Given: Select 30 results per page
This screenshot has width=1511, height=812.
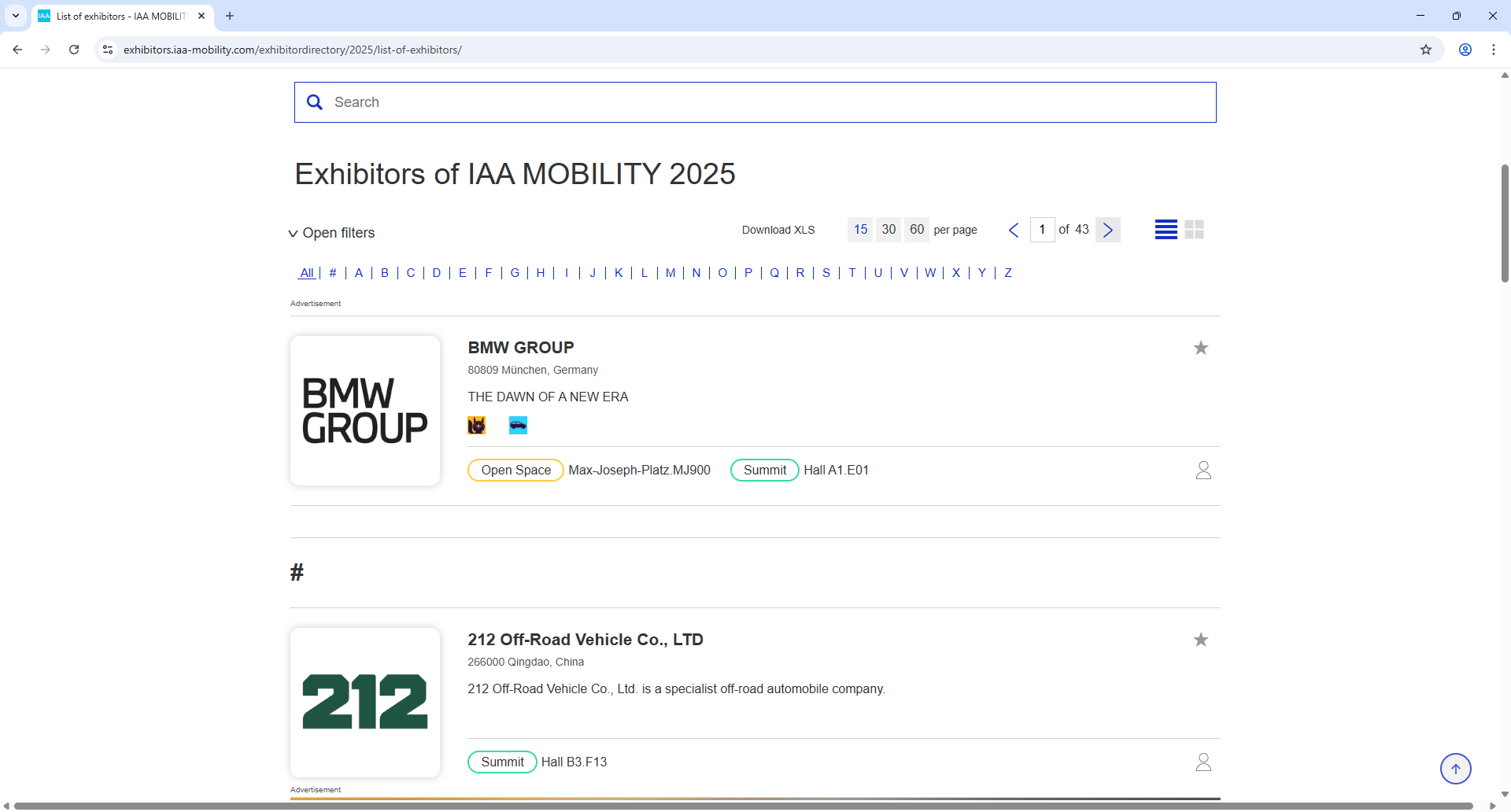Looking at the screenshot, I should 888,229.
